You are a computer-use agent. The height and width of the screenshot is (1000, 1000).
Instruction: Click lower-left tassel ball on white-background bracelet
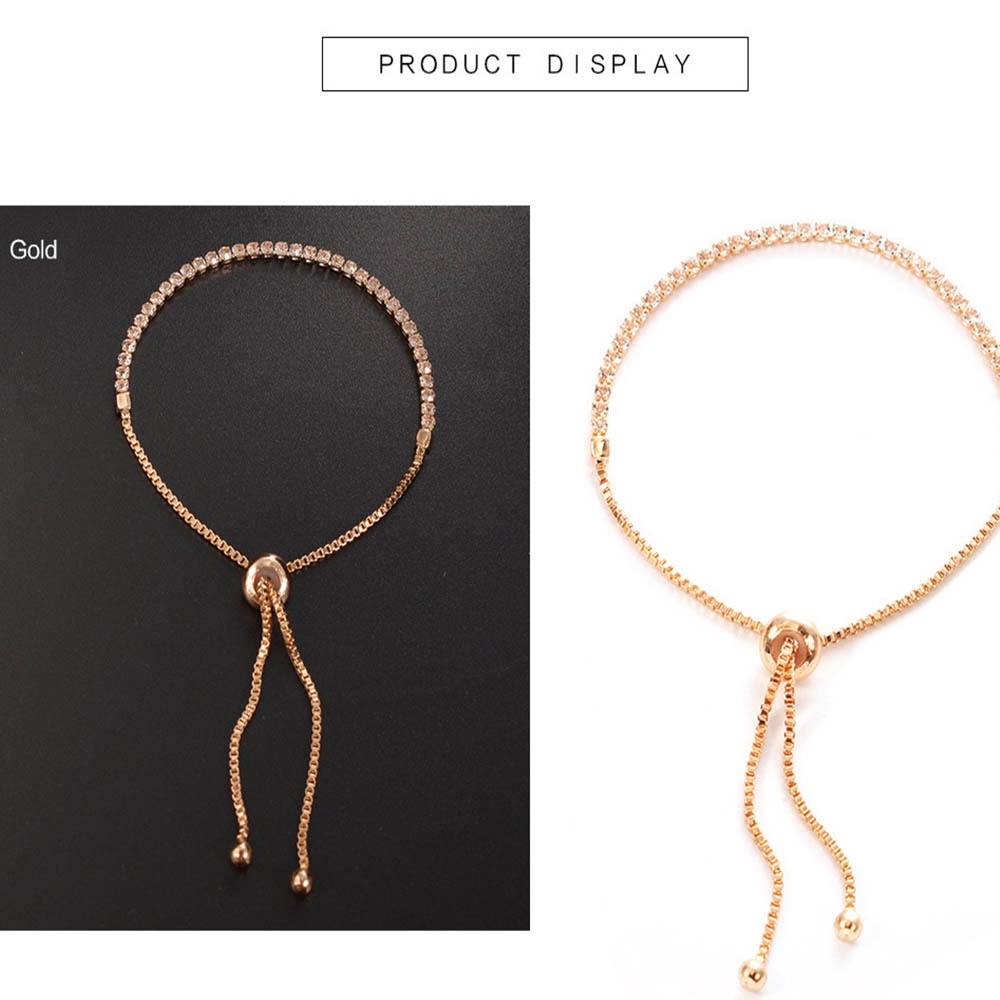tap(753, 975)
